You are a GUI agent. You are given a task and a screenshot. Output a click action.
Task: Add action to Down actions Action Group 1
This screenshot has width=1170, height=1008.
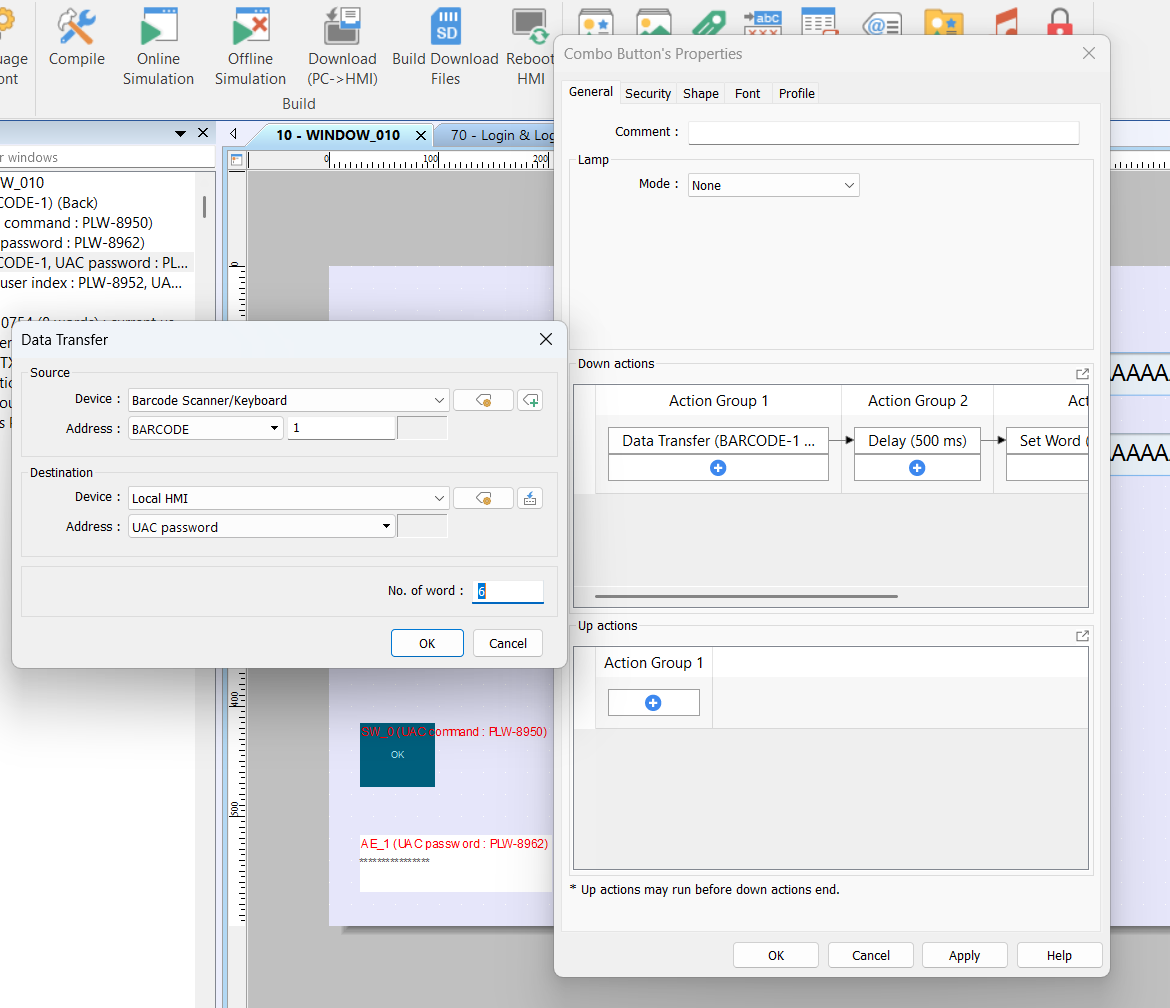click(x=718, y=468)
